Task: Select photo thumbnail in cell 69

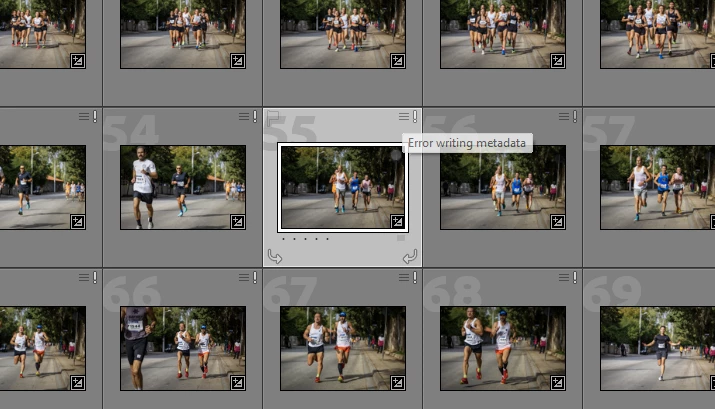Action: tap(658, 348)
